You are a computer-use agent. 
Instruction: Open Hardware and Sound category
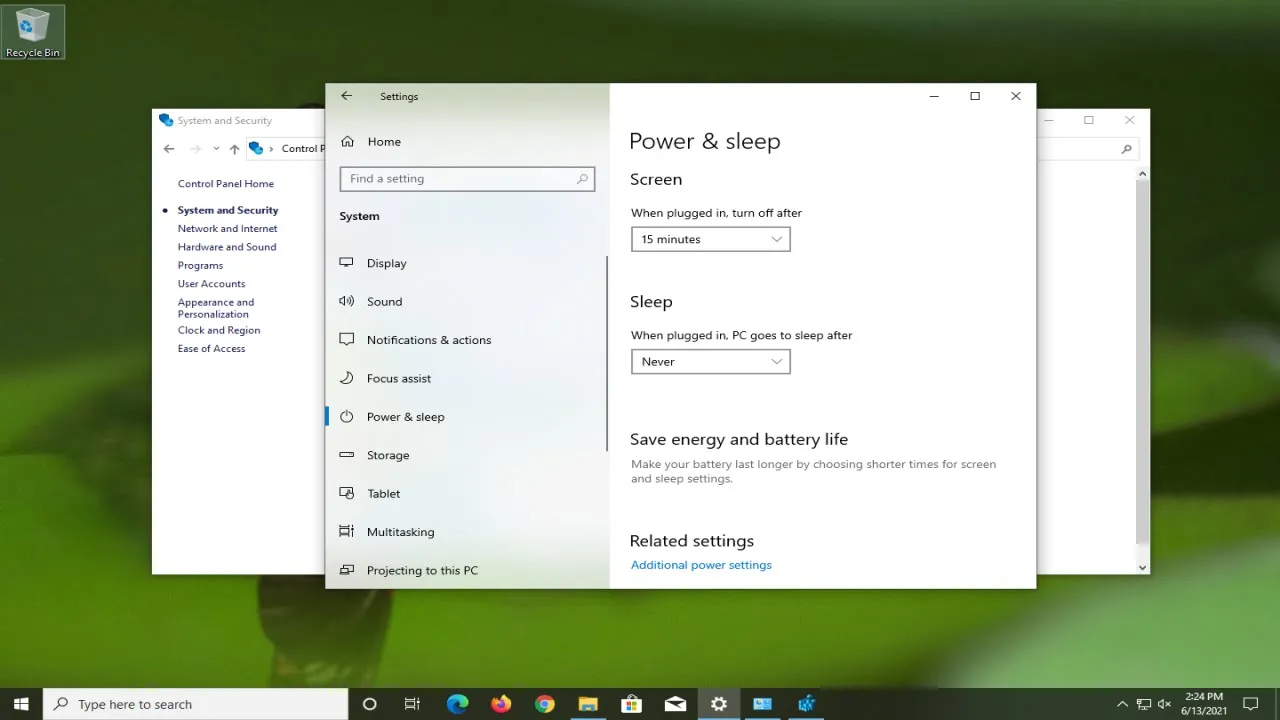[227, 247]
